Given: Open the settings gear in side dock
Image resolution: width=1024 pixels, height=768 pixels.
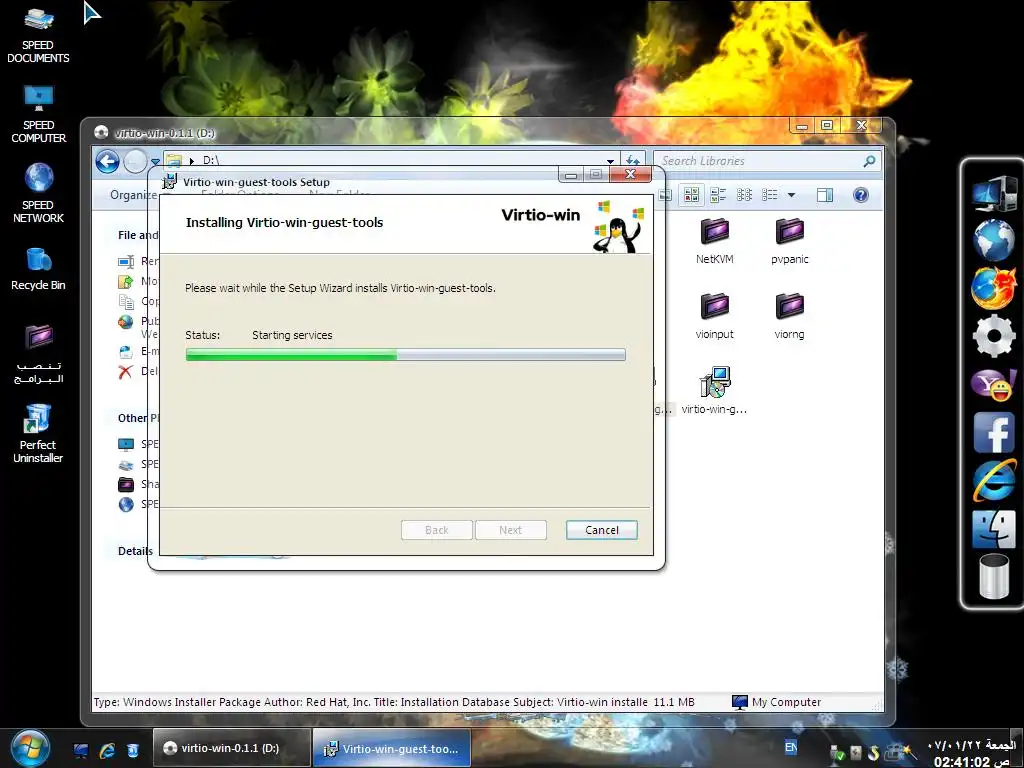Looking at the screenshot, I should point(993,336).
